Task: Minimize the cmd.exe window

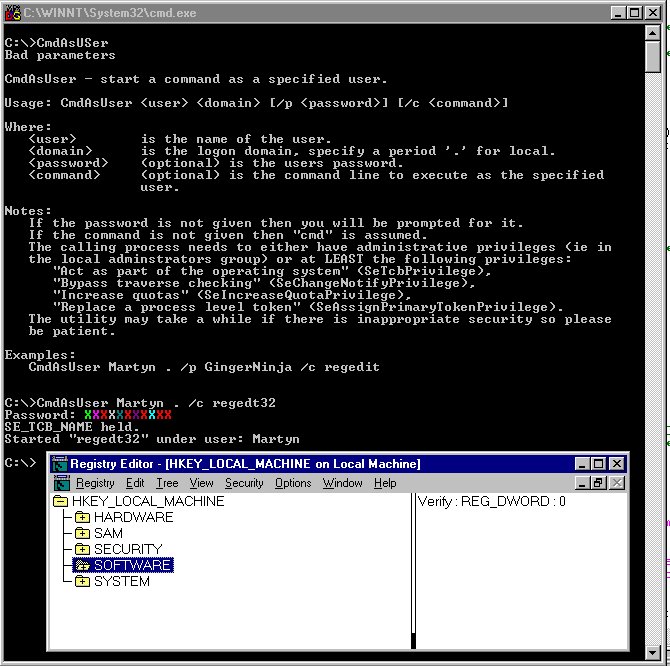Action: pos(618,13)
